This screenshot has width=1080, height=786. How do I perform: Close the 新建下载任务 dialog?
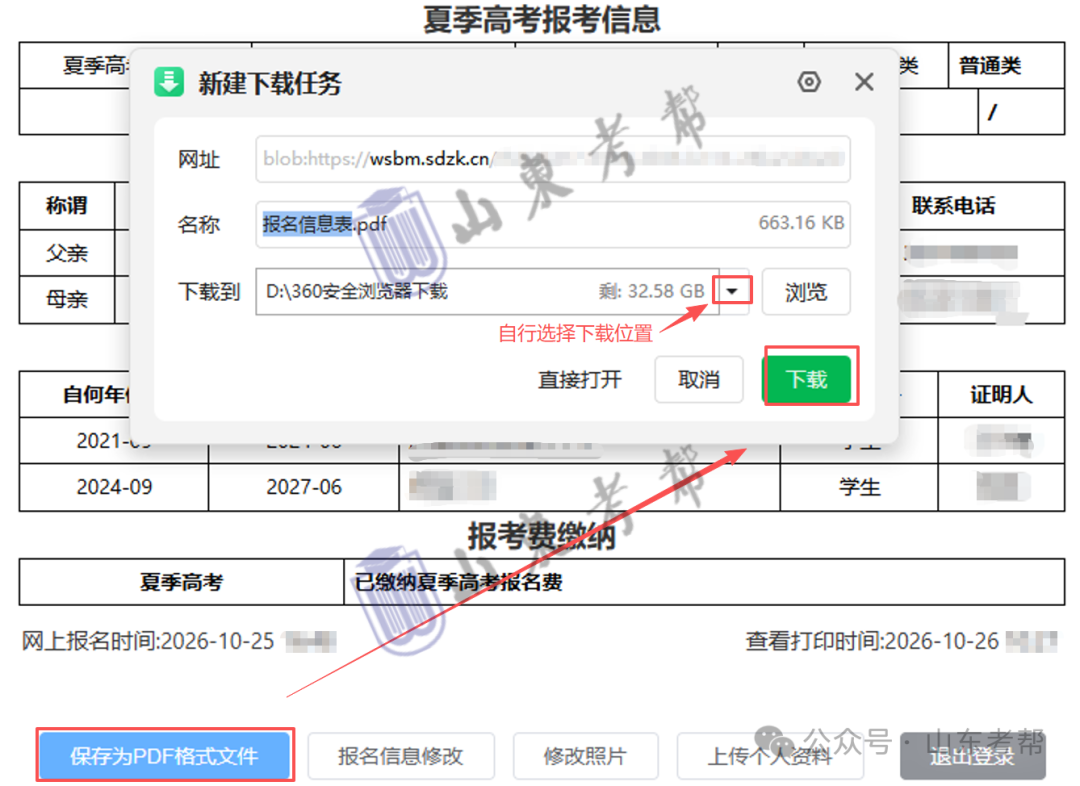864,82
